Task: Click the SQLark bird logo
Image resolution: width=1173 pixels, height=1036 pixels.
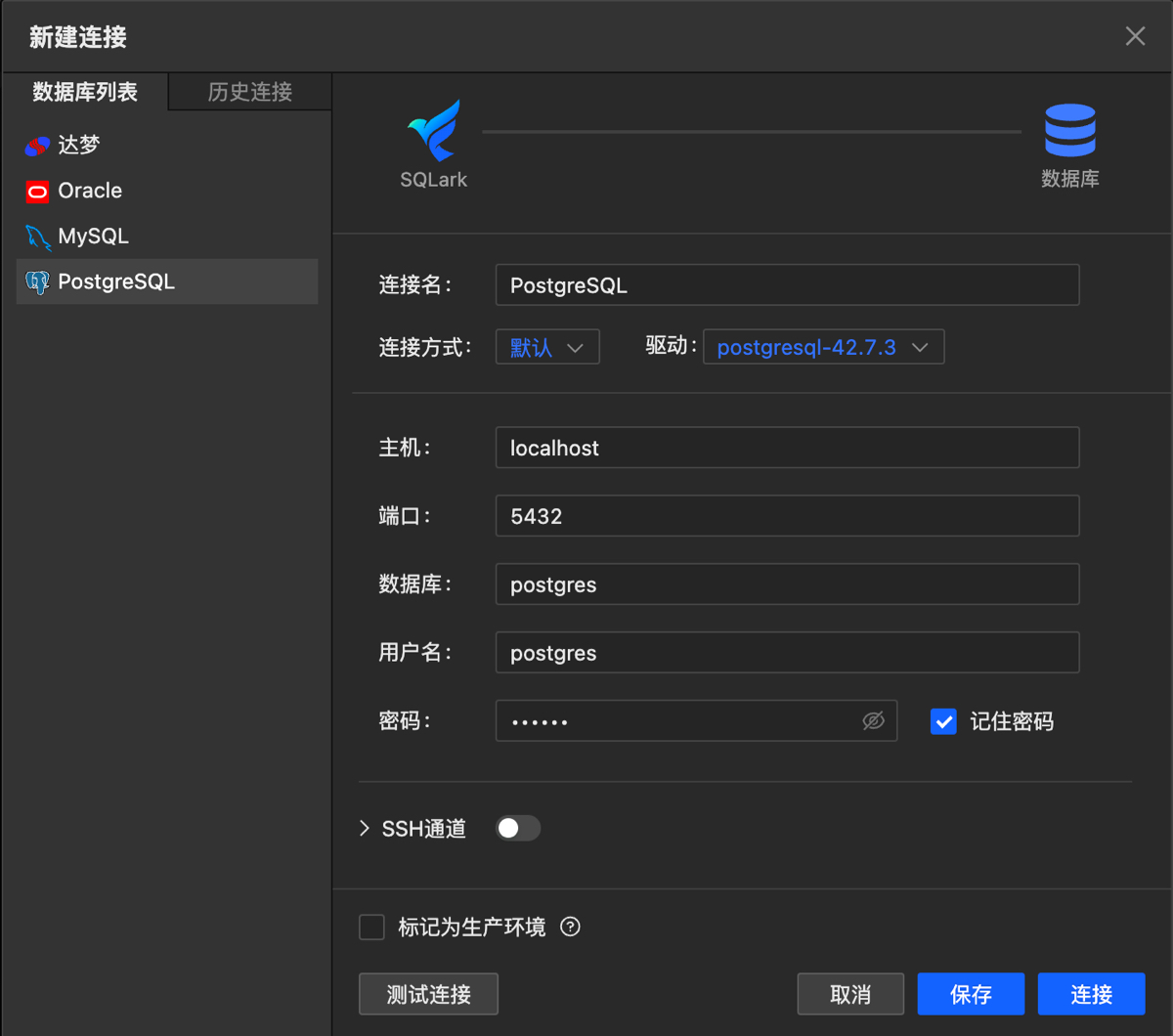Action: click(434, 130)
